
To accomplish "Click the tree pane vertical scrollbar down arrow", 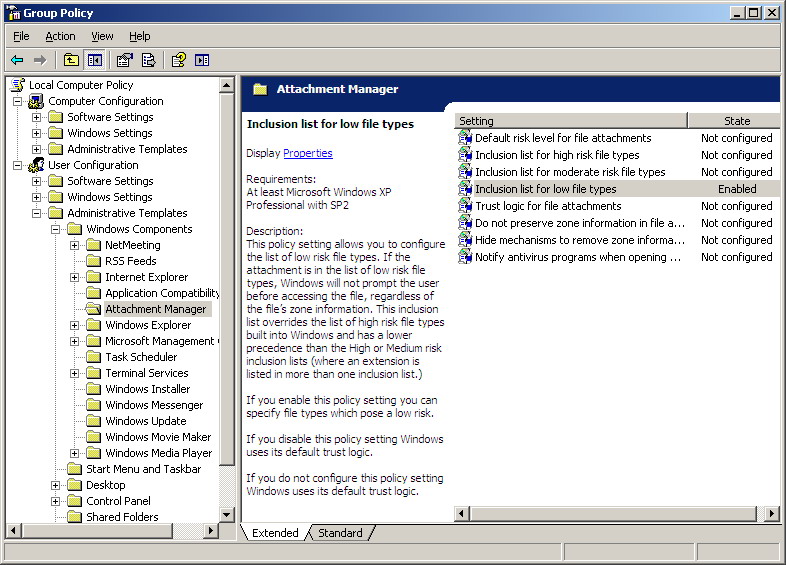I will tap(227, 515).
